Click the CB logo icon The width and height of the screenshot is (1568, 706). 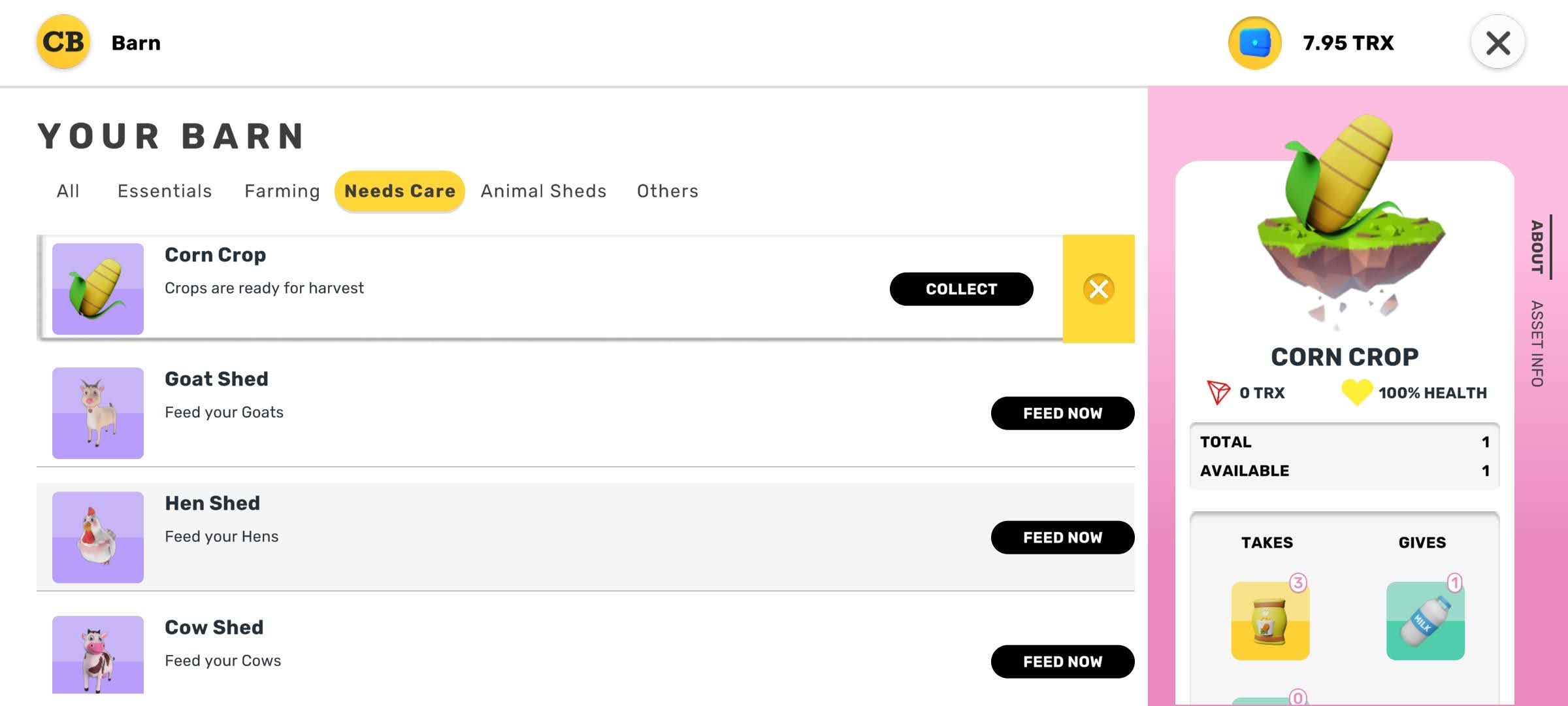63,42
